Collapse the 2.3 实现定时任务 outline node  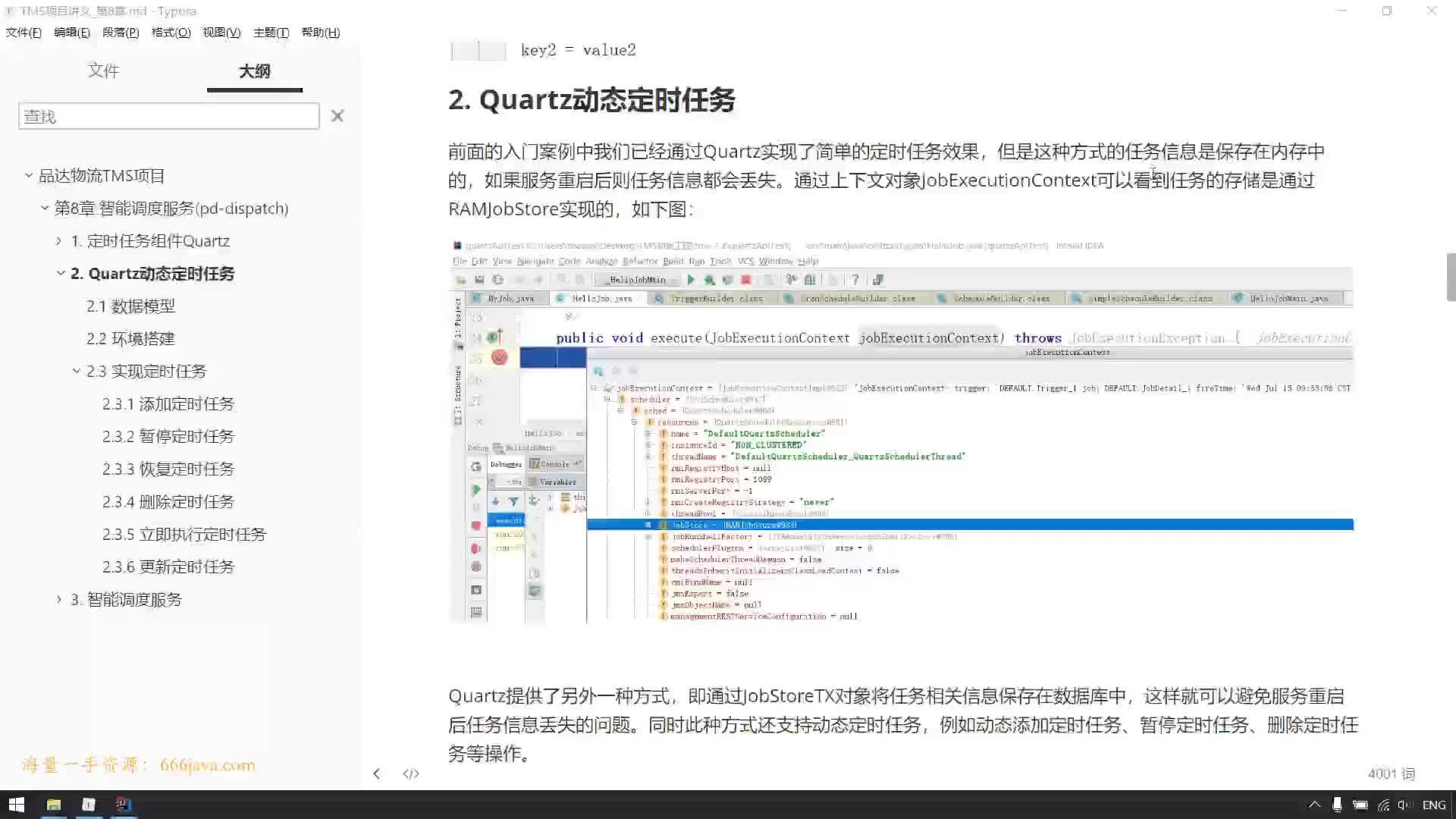pos(76,371)
